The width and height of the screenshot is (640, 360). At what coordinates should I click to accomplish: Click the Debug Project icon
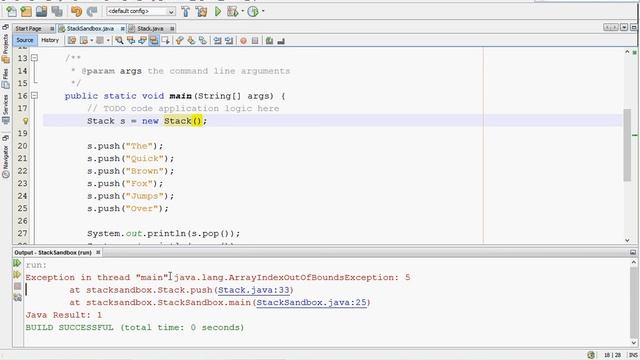pos(232,11)
